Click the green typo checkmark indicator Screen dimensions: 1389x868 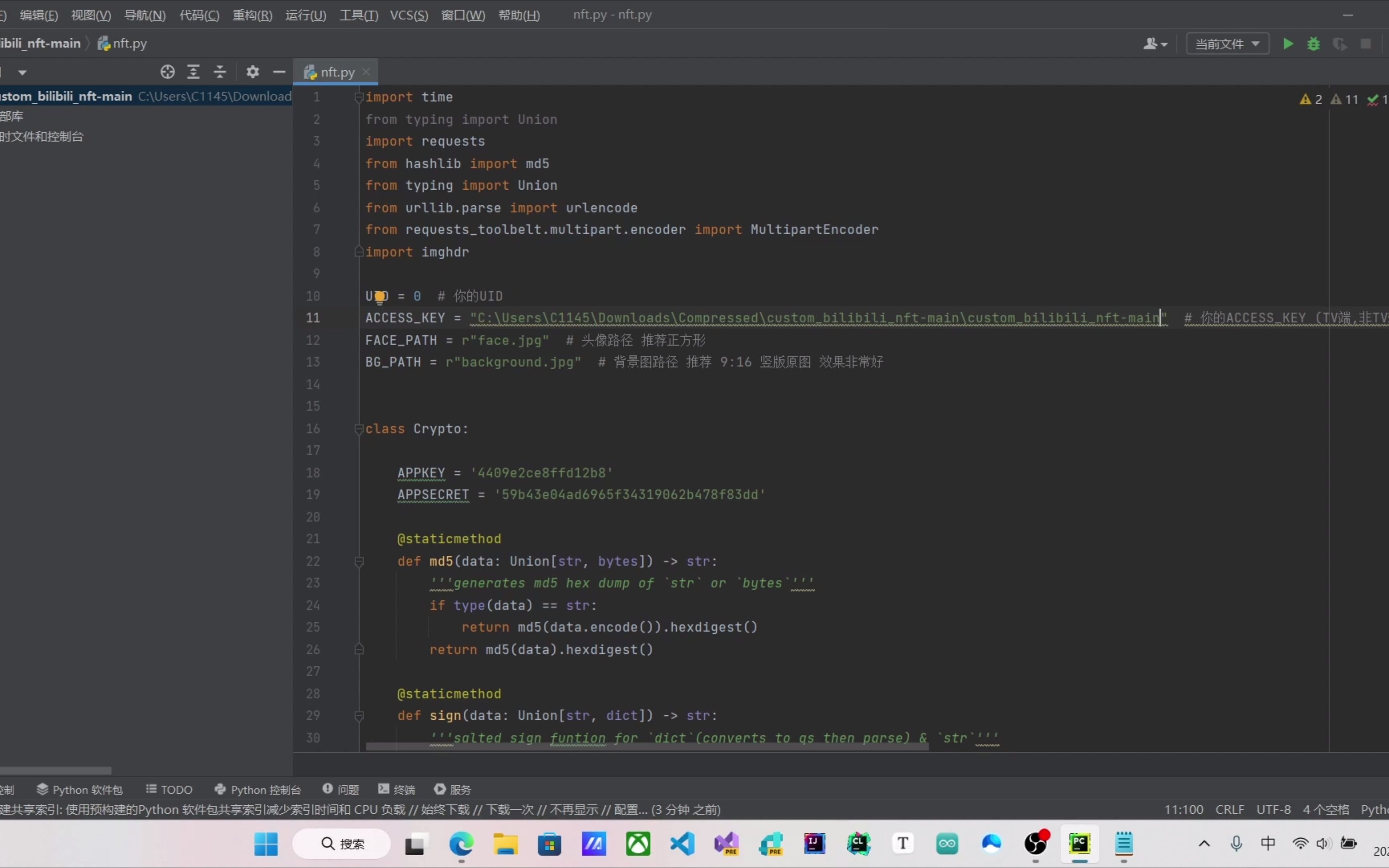click(1377, 99)
